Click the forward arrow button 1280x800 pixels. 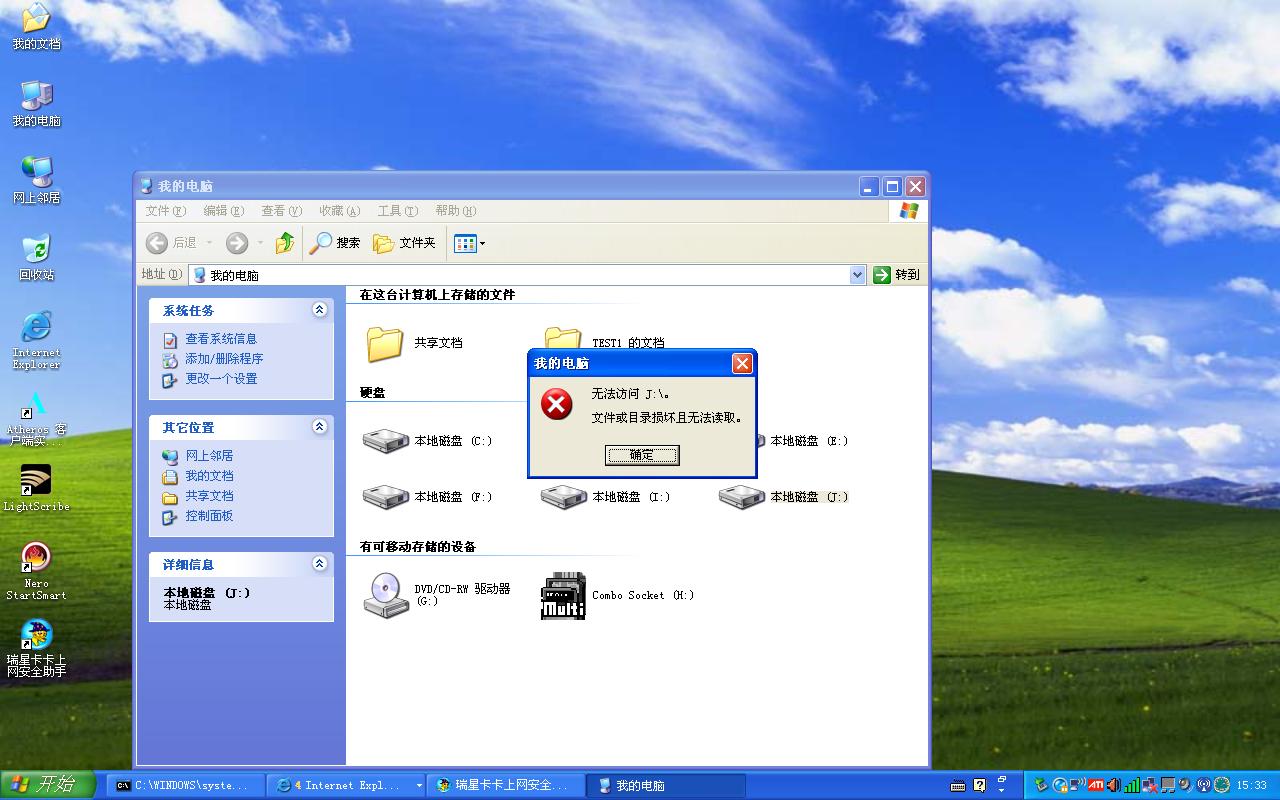[x=237, y=243]
